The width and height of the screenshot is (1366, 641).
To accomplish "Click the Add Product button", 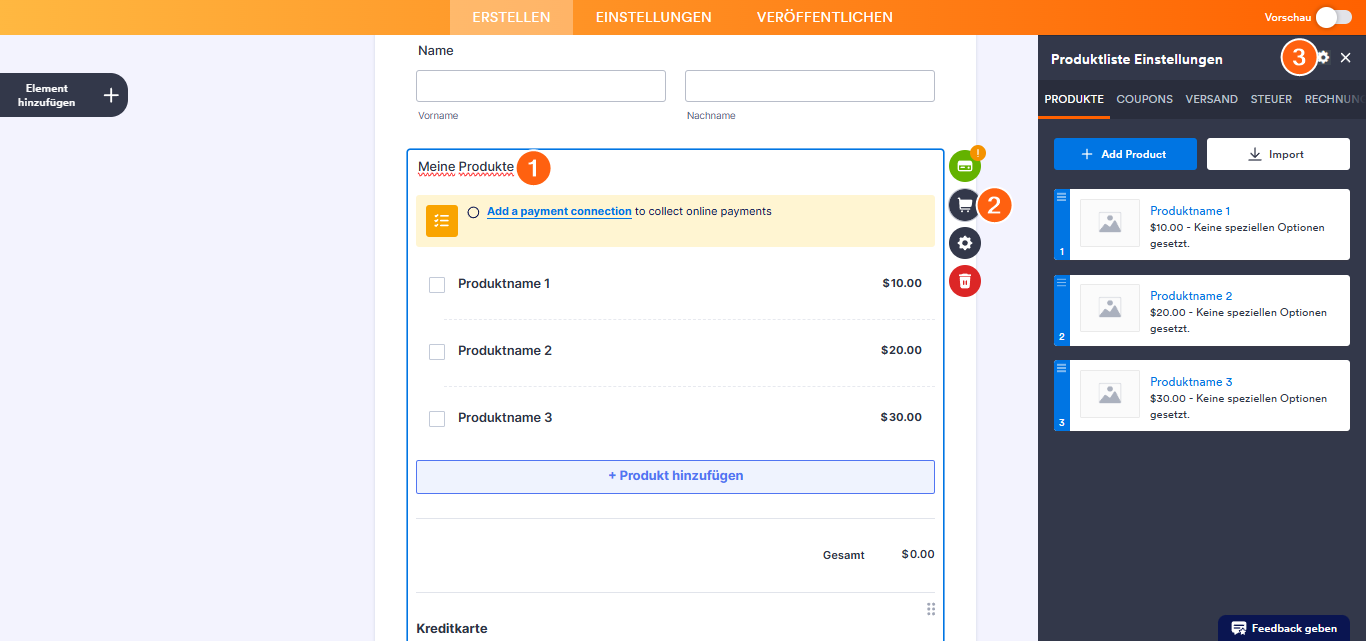I will click(x=1124, y=153).
